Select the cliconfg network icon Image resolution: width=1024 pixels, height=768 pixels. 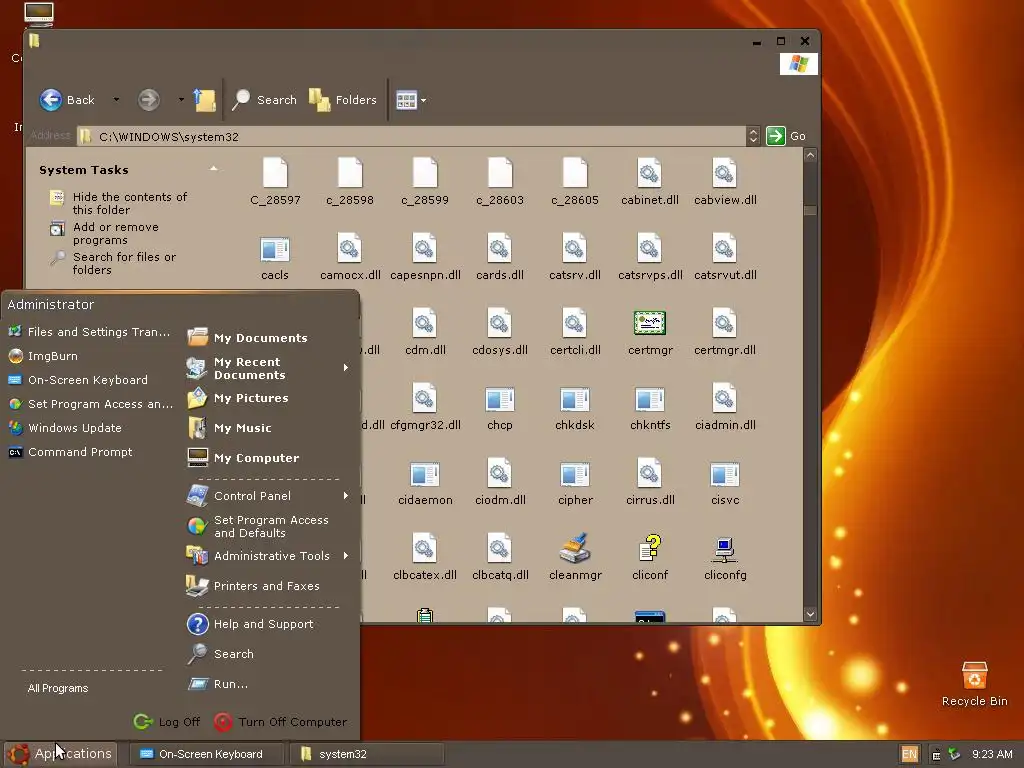coord(725,550)
